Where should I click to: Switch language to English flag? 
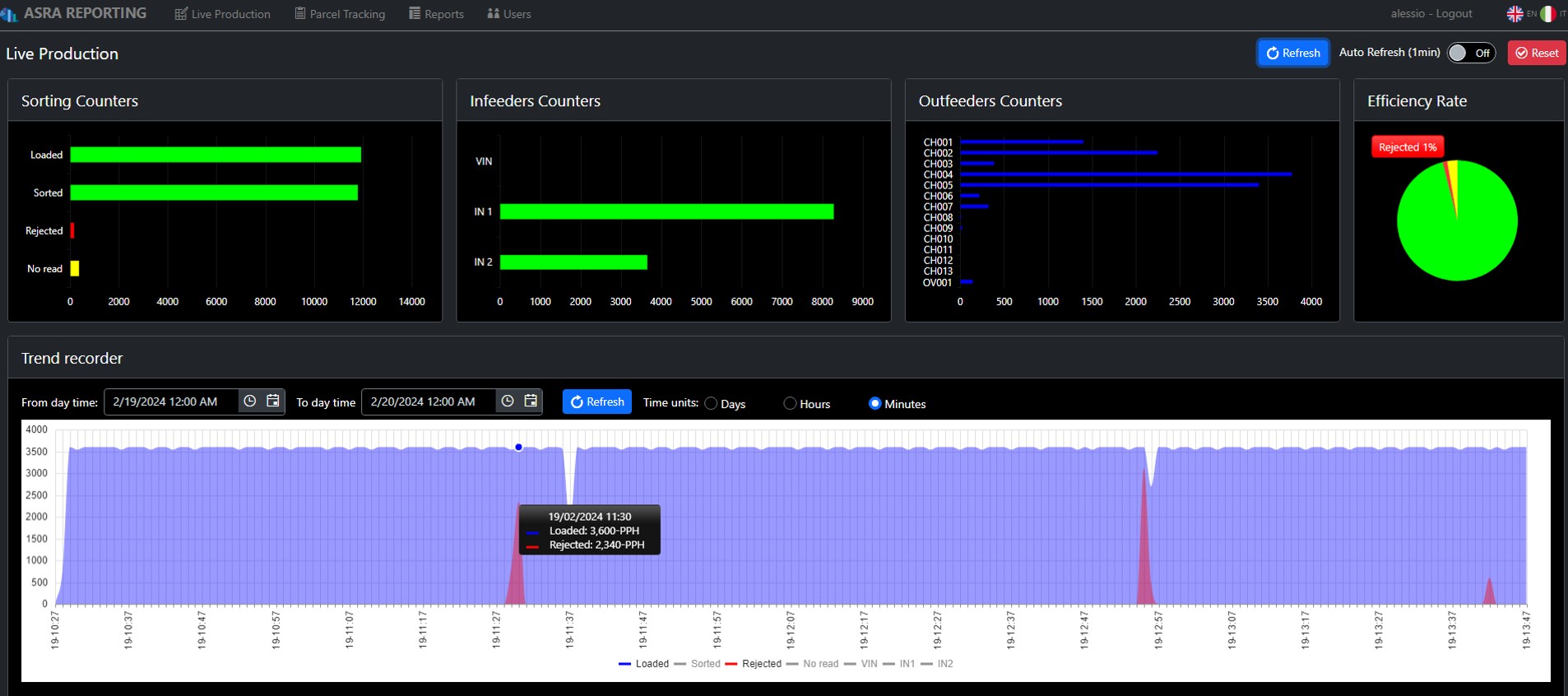click(1515, 14)
